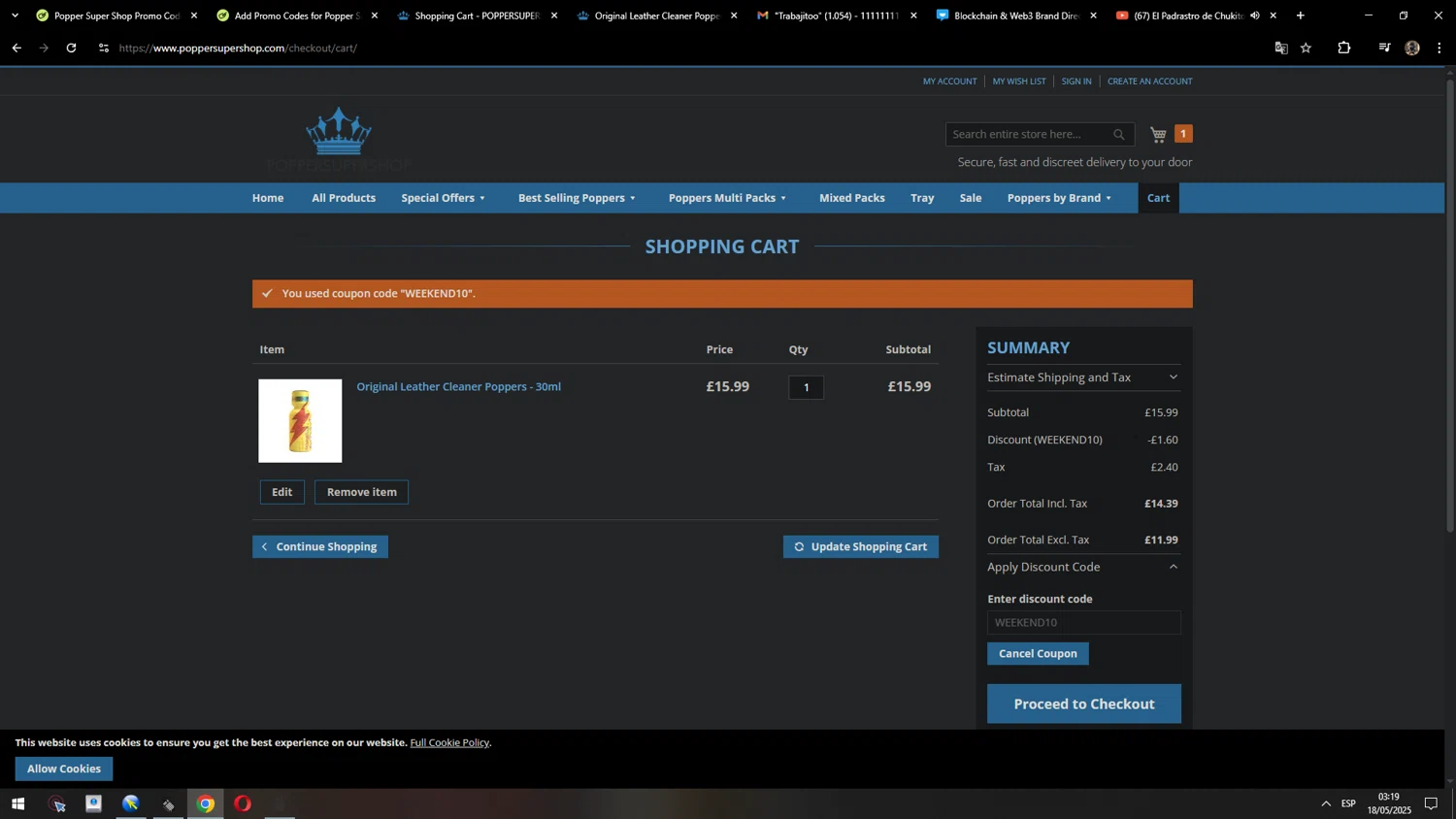
Task: Open notification center in system tray
Action: 1431,803
